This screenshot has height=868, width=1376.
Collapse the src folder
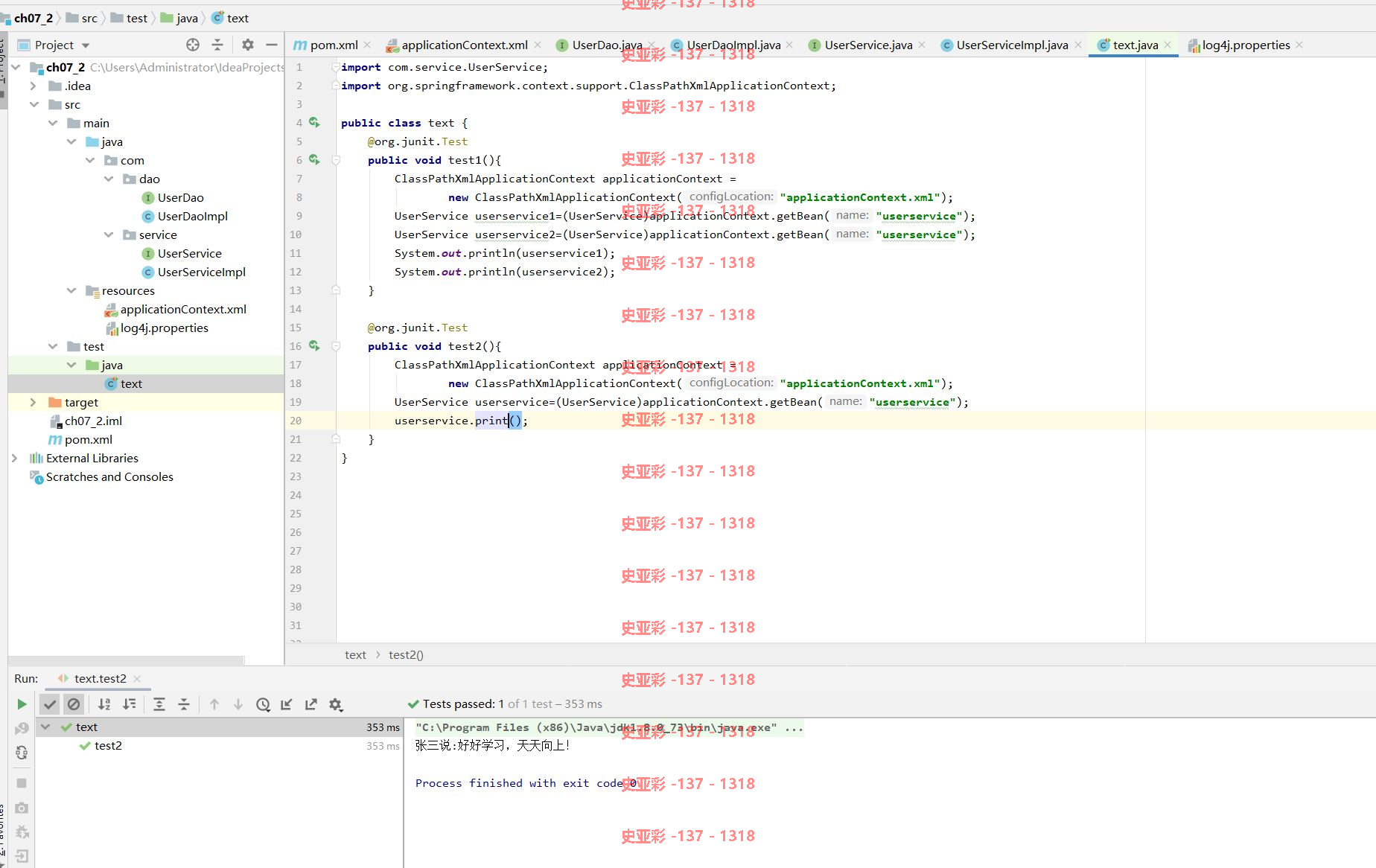pyautogui.click(x=34, y=104)
